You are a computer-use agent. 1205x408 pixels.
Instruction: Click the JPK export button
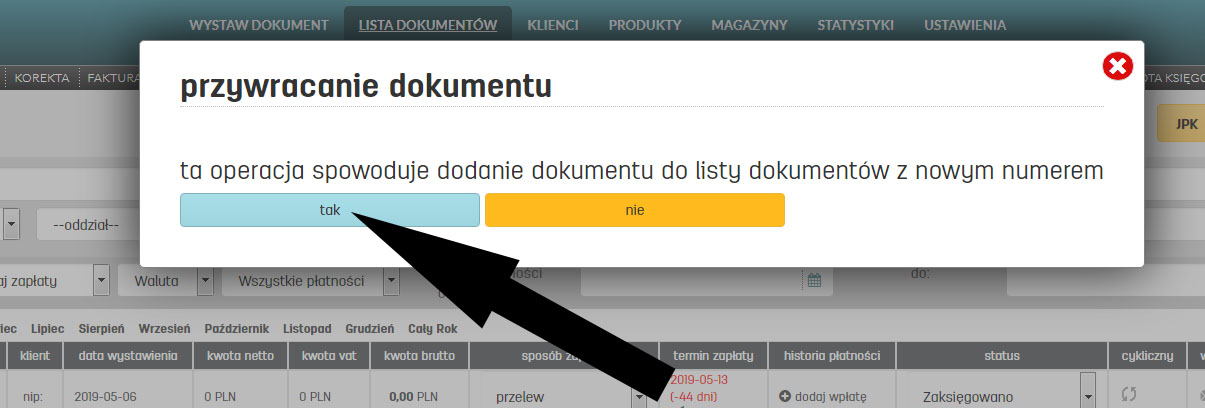(x=1185, y=125)
